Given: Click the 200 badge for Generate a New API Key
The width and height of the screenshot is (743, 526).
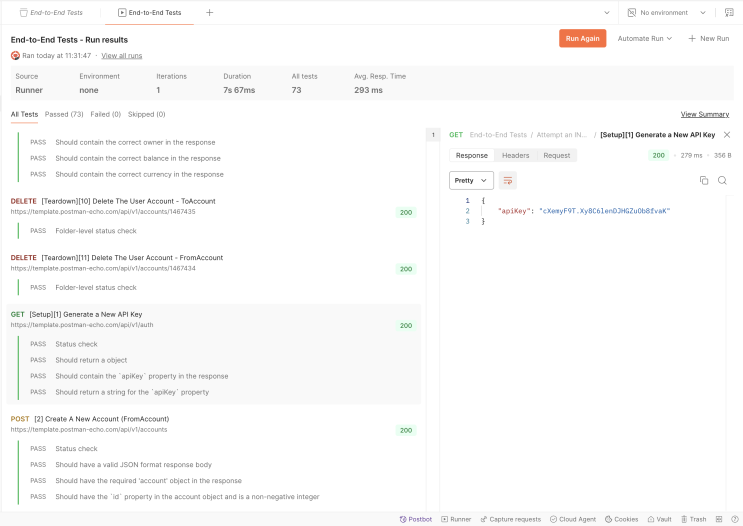Looking at the screenshot, I should coord(406,326).
